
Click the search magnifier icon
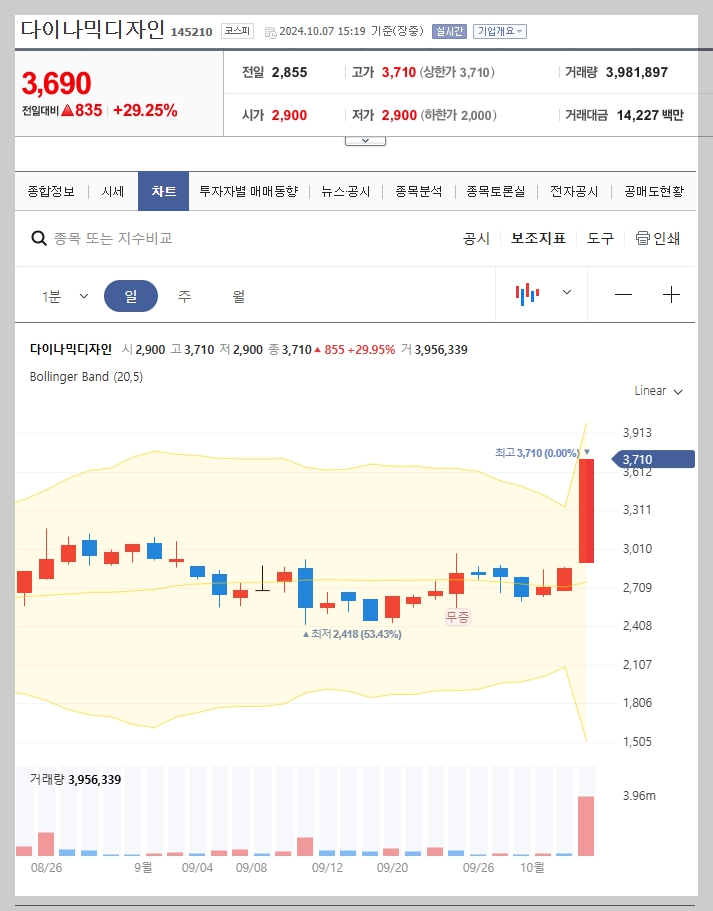click(x=39, y=238)
